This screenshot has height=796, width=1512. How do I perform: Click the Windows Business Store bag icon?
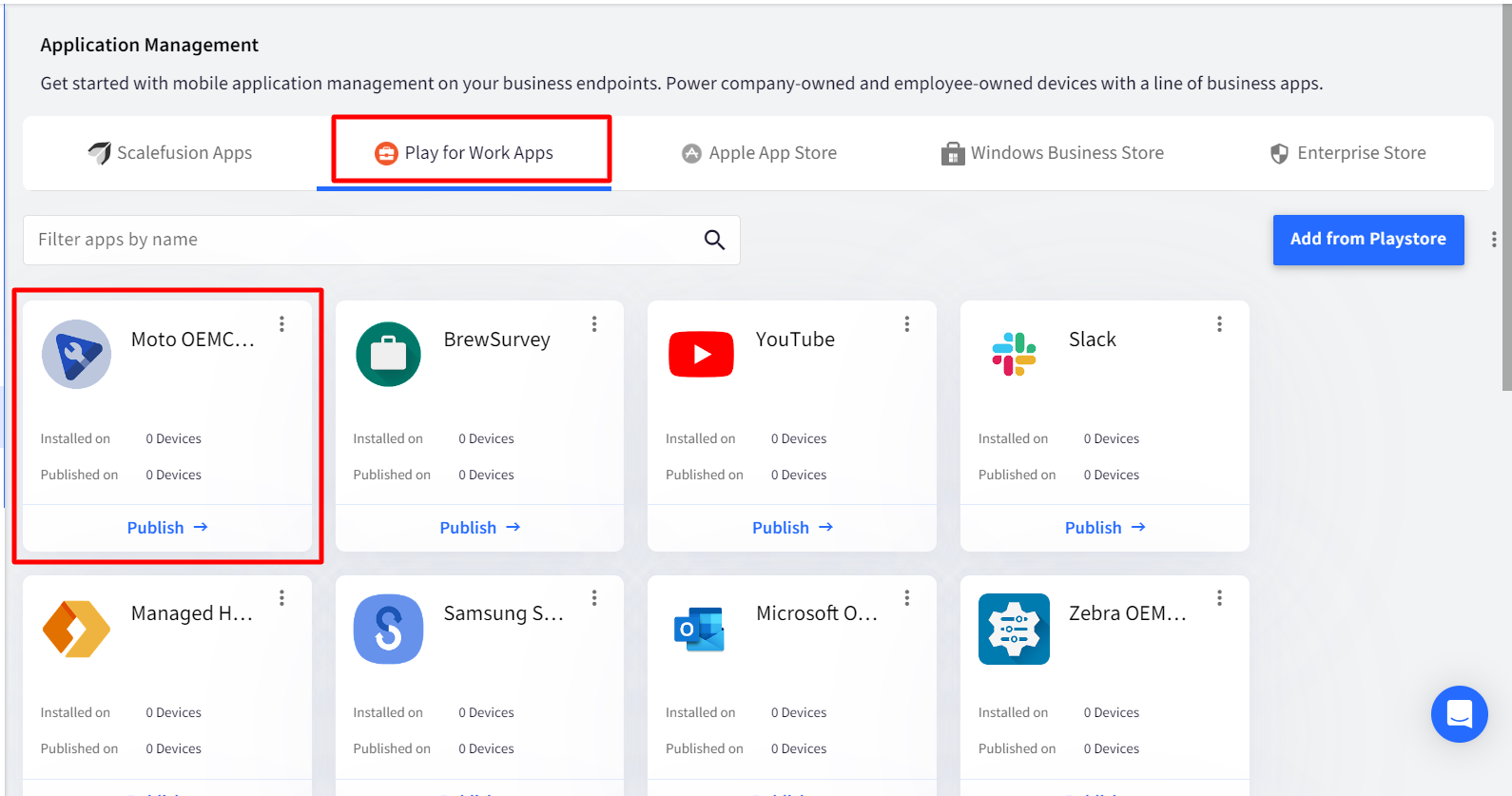(953, 153)
